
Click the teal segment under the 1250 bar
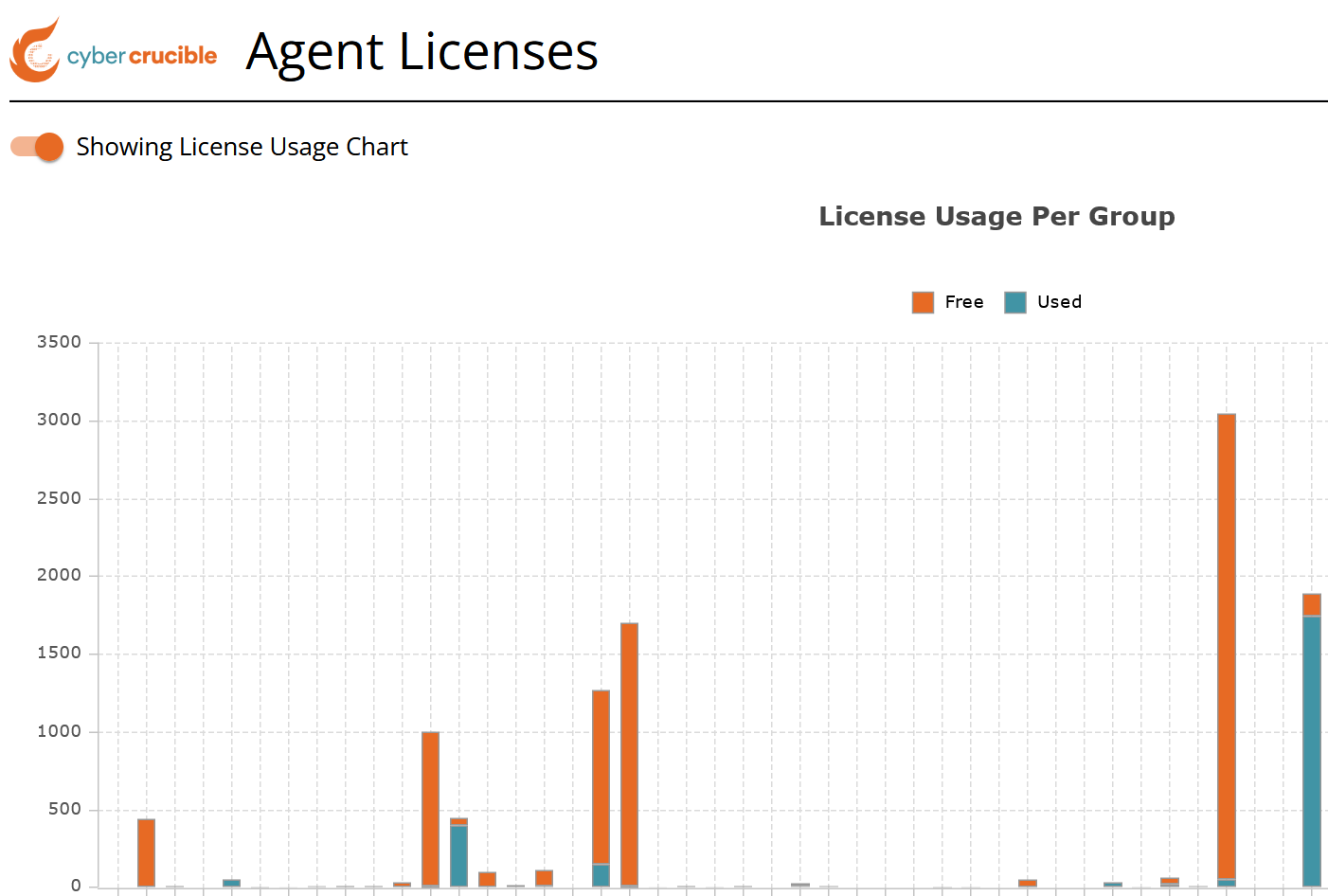coord(601,875)
